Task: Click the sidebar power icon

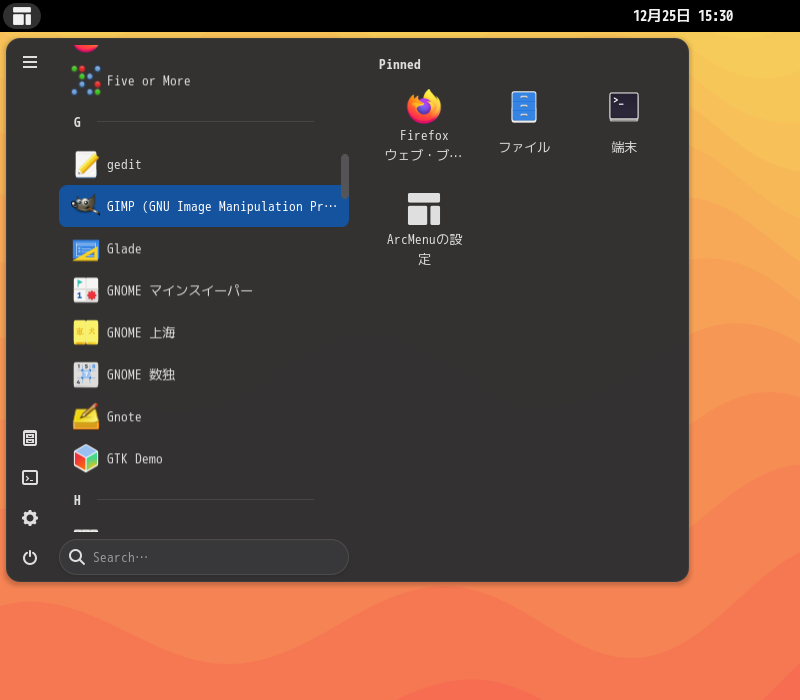Action: tap(30, 557)
